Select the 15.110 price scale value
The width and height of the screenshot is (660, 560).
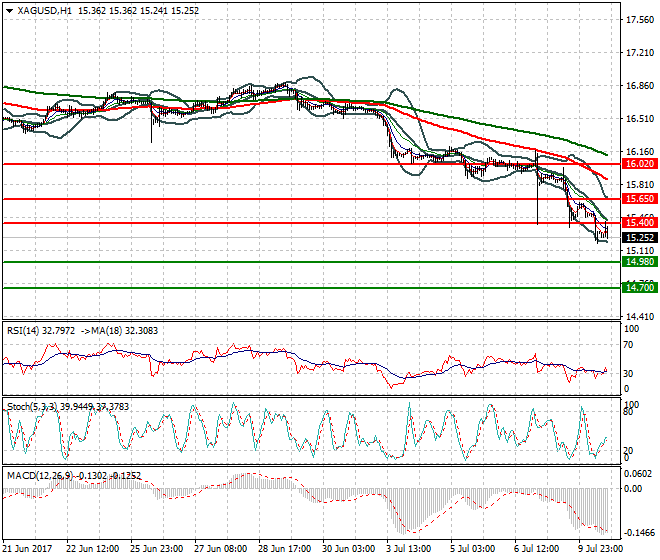(x=640, y=251)
